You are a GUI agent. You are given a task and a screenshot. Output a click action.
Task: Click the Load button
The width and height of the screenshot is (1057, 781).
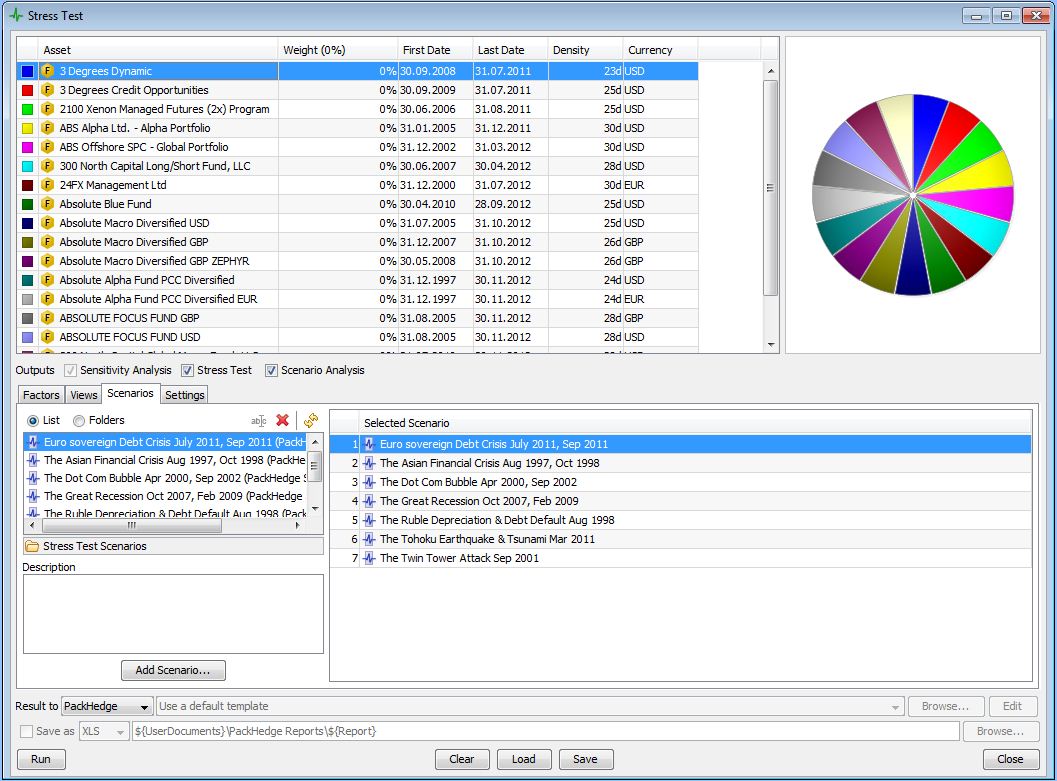(524, 759)
